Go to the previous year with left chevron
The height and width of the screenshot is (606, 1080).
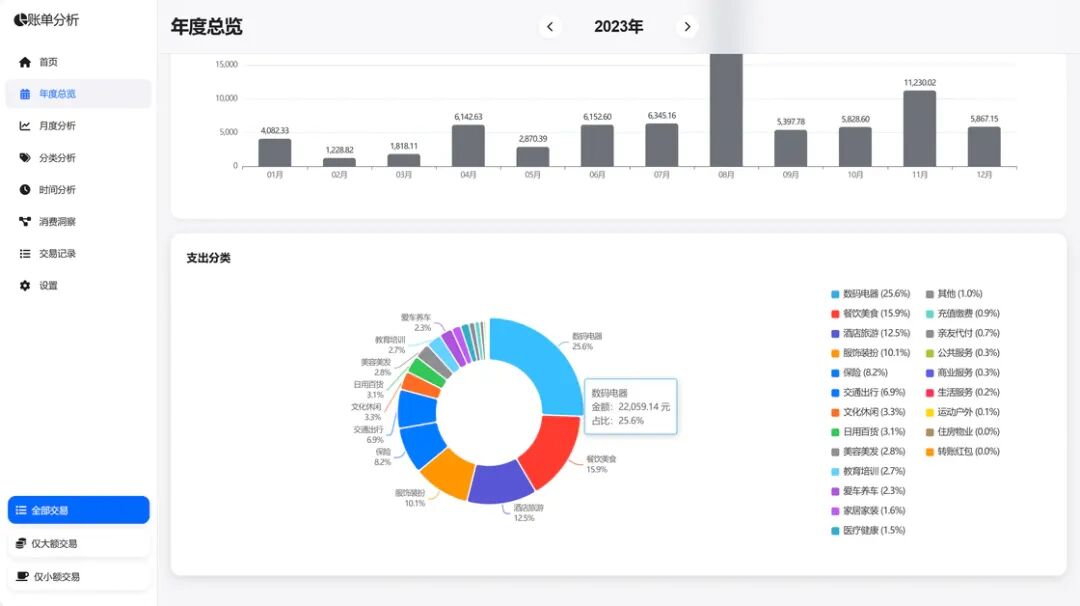550,27
